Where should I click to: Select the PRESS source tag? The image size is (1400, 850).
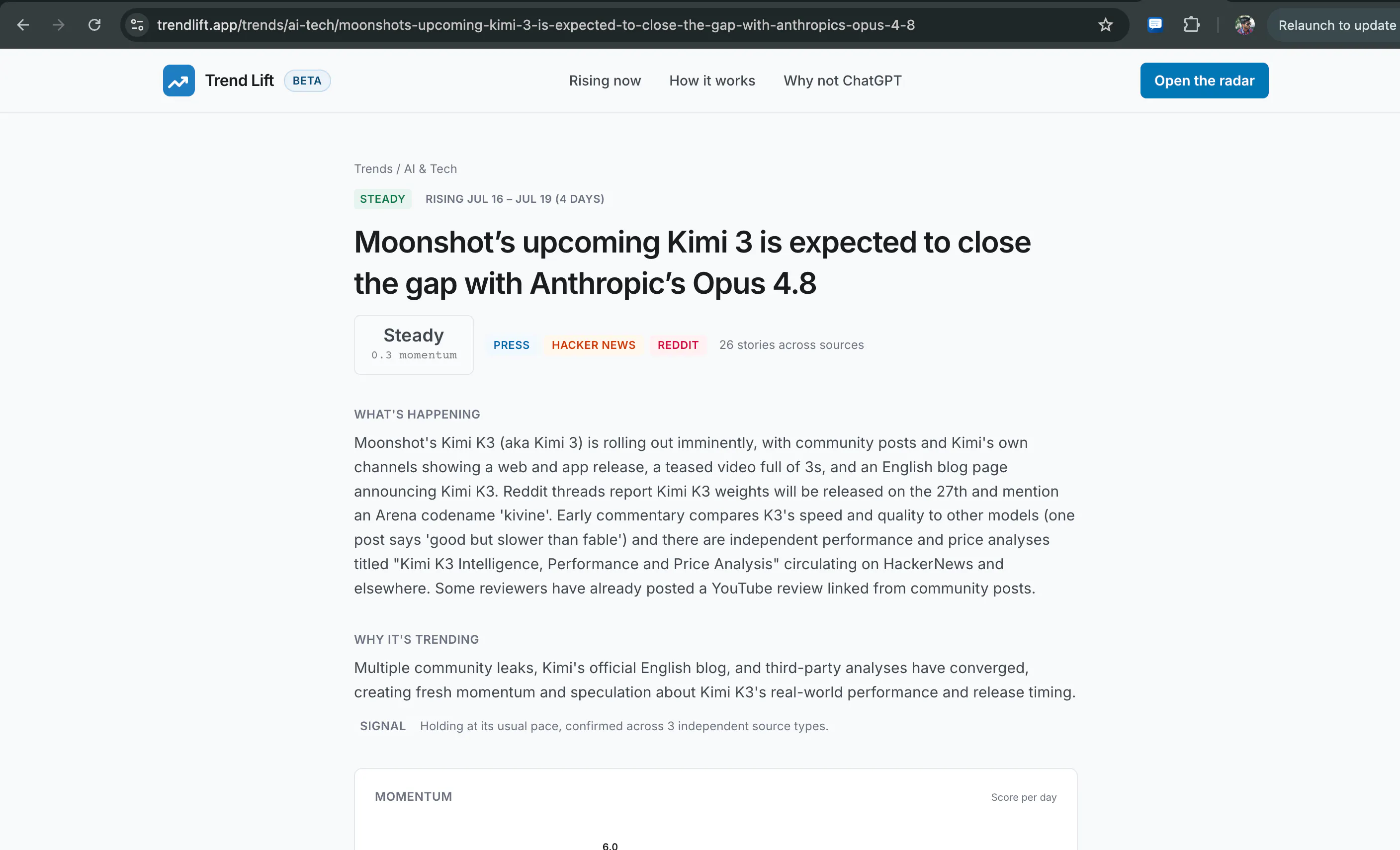(x=512, y=345)
